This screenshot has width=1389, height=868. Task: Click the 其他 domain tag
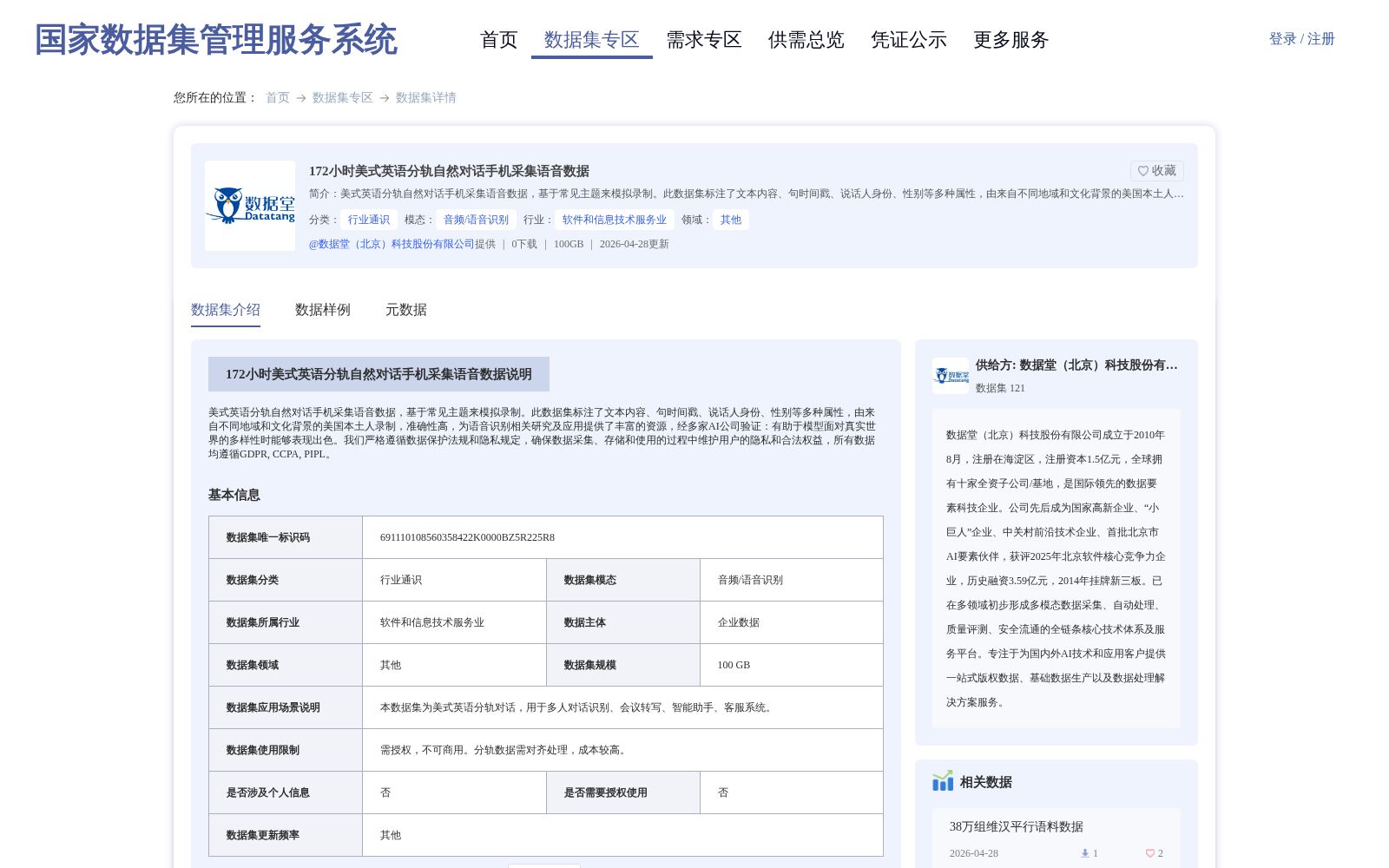tap(731, 220)
